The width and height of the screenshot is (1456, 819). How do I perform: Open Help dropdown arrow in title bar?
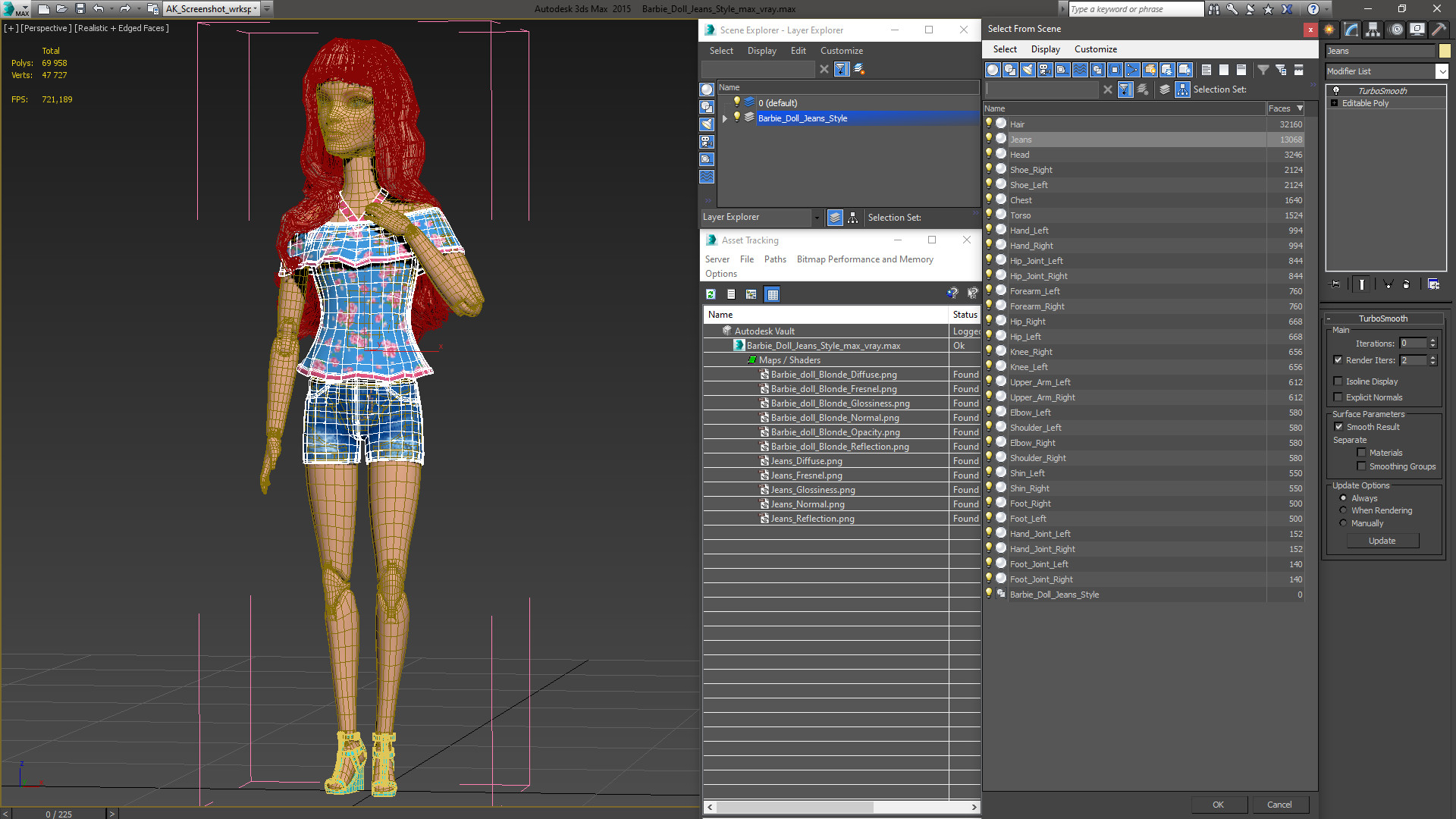1326,9
